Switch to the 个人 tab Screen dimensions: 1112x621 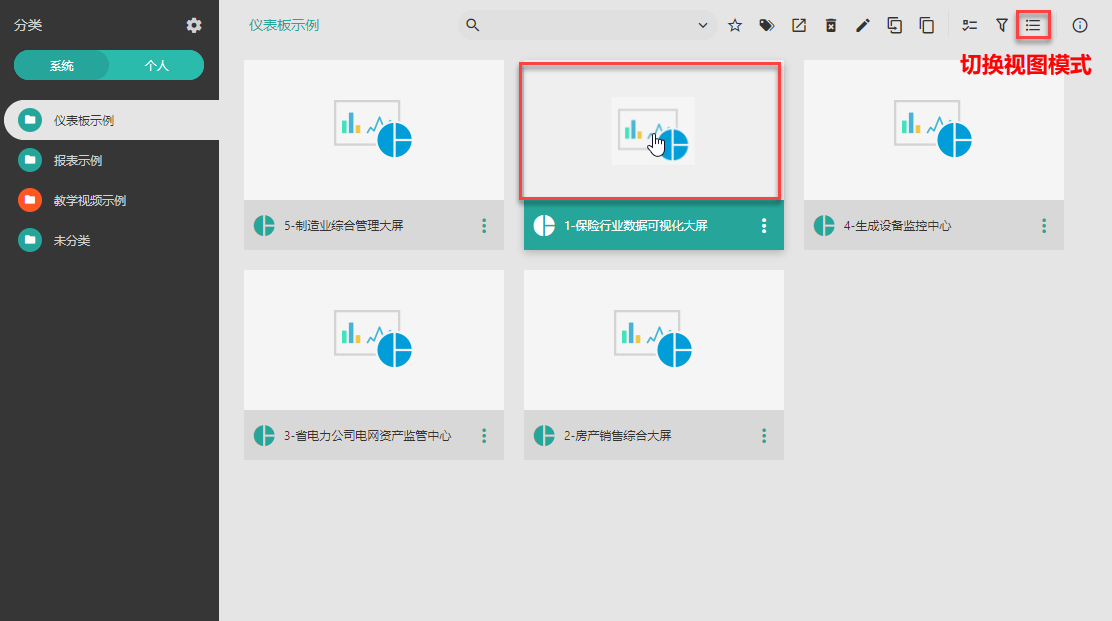pyautogui.click(x=157, y=65)
